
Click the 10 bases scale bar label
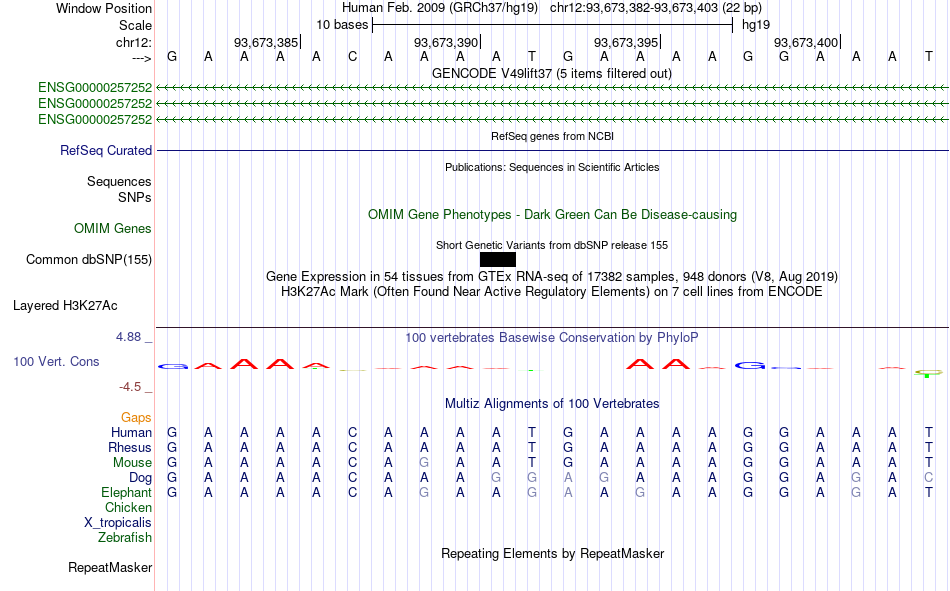click(342, 25)
